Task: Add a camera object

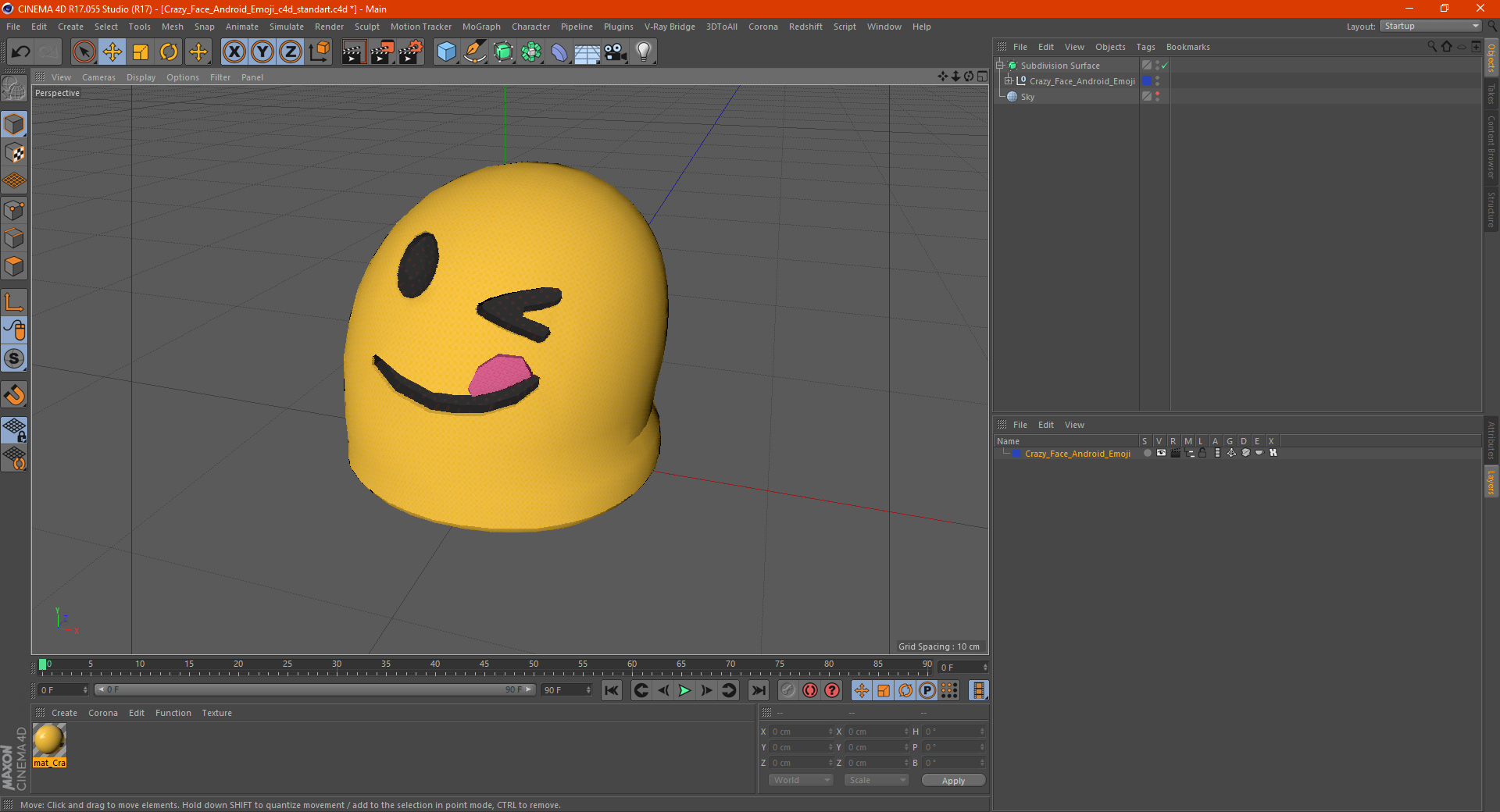Action: pos(616,52)
